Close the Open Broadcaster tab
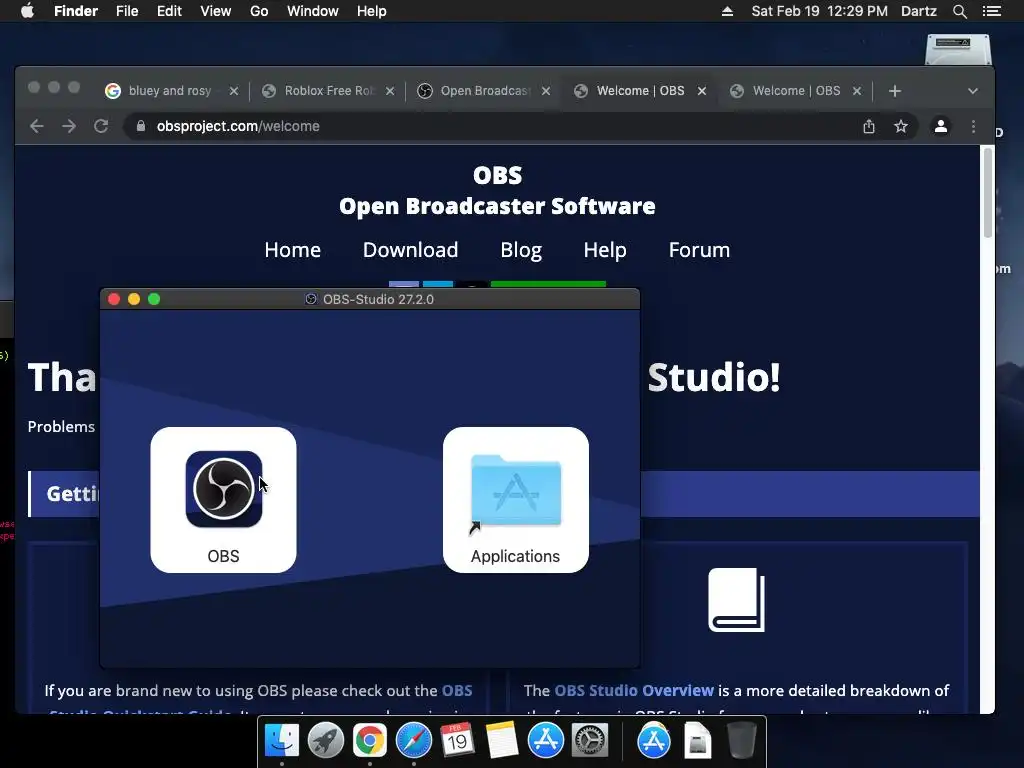The image size is (1024, 768). [546, 91]
